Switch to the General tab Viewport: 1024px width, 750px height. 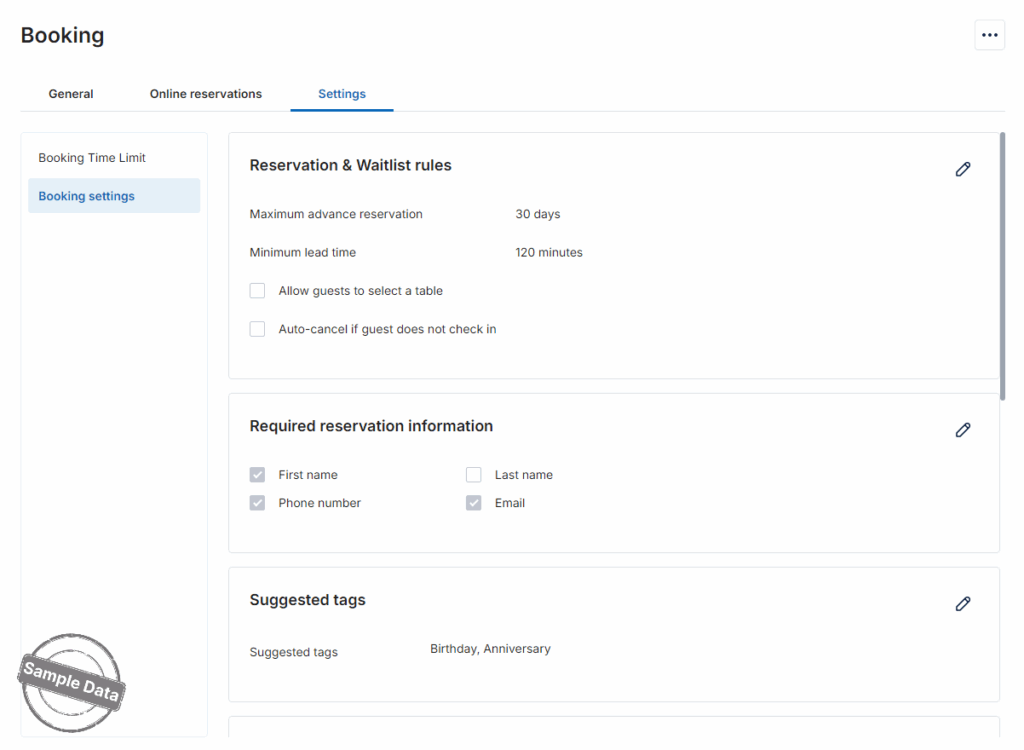tap(71, 94)
